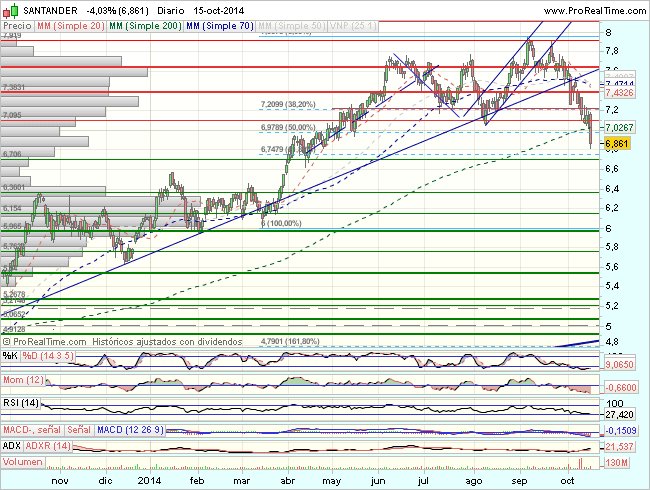Click the oct label on the time axis
The height and width of the screenshot is (490, 650).
(x=567, y=481)
